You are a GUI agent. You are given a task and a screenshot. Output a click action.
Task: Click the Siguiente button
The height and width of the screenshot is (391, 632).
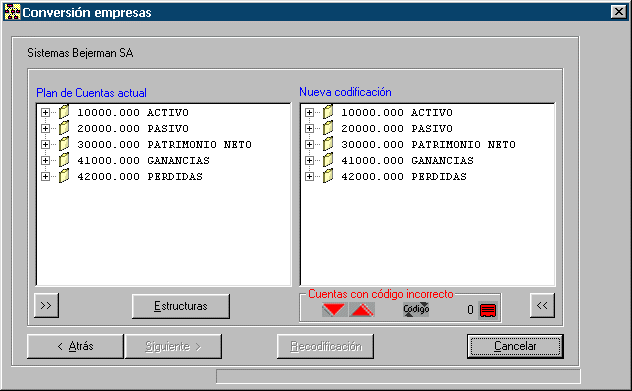coord(173,346)
